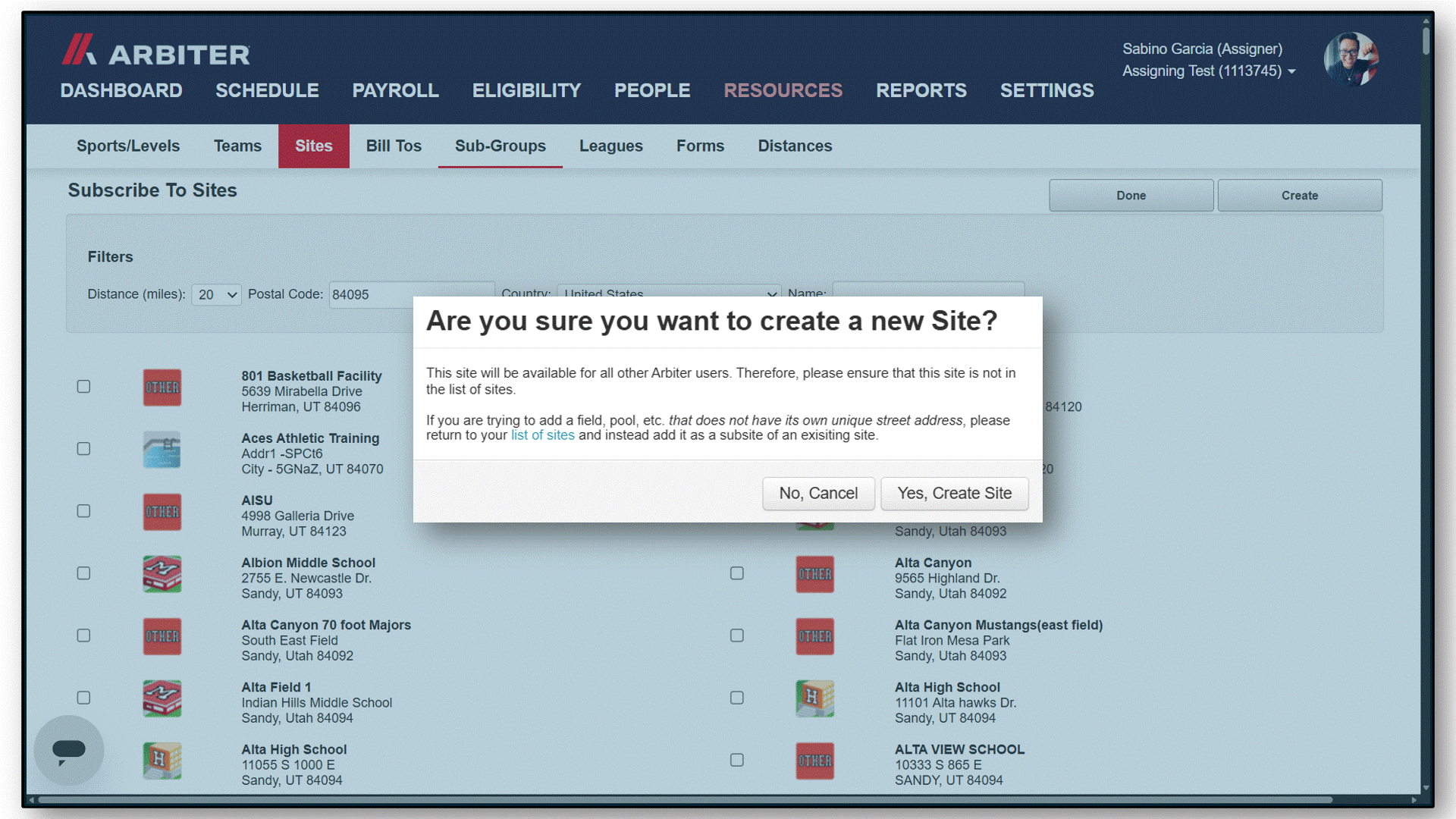This screenshot has width=1456, height=819.
Task: Open the People menu
Action: point(652,90)
